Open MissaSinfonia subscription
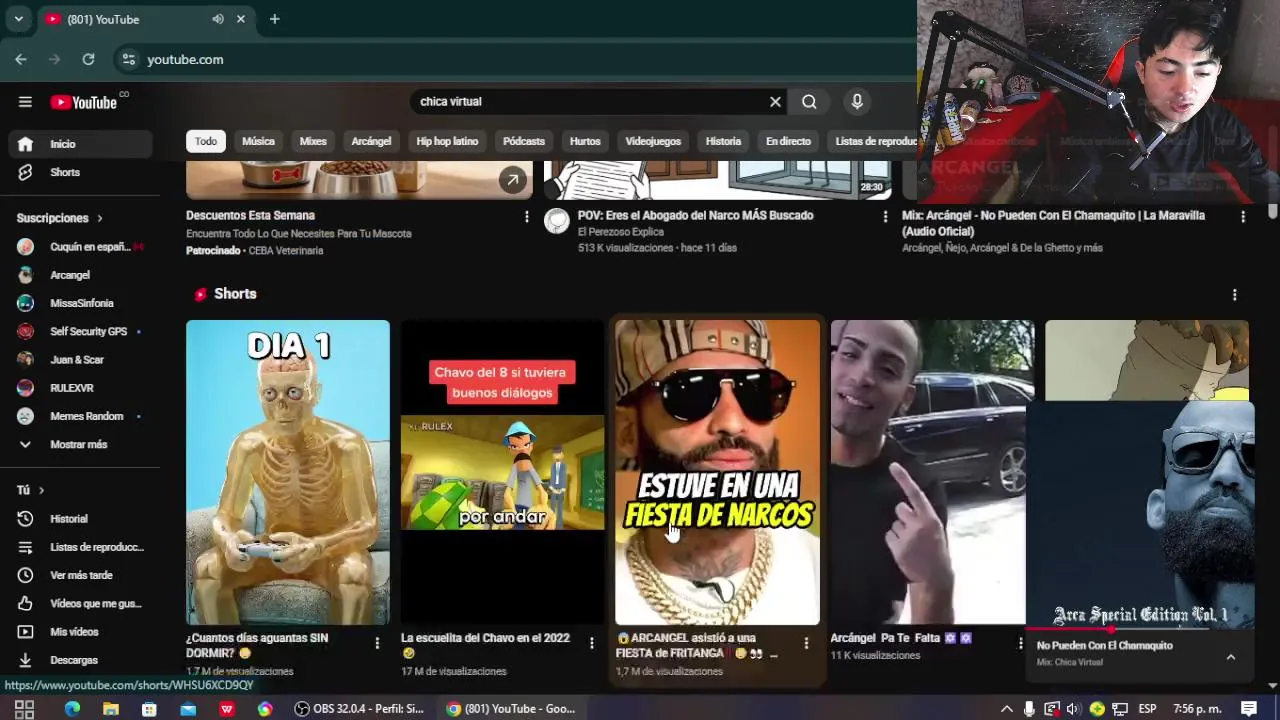 point(80,303)
